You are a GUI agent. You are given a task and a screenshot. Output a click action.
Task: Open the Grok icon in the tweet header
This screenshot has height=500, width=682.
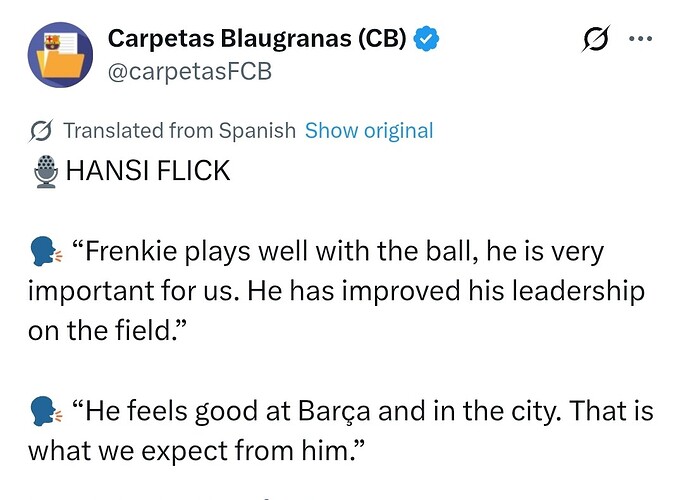596,40
